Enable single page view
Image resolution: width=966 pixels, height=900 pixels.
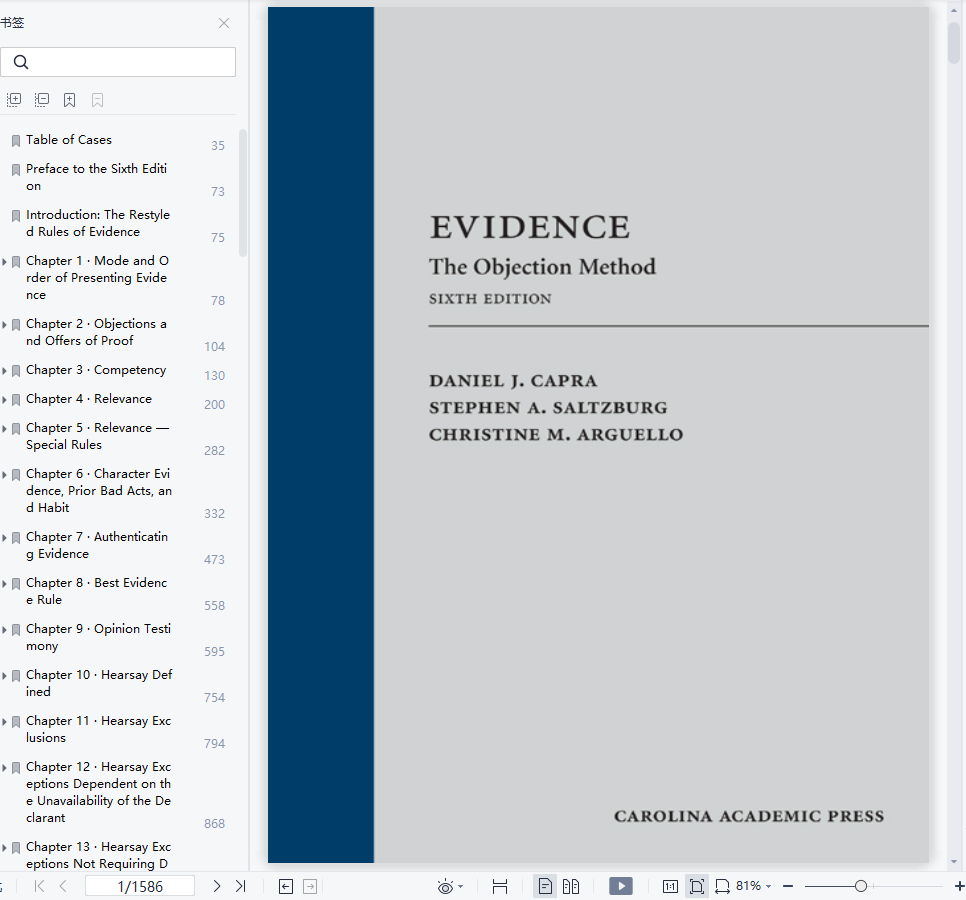pos(545,886)
